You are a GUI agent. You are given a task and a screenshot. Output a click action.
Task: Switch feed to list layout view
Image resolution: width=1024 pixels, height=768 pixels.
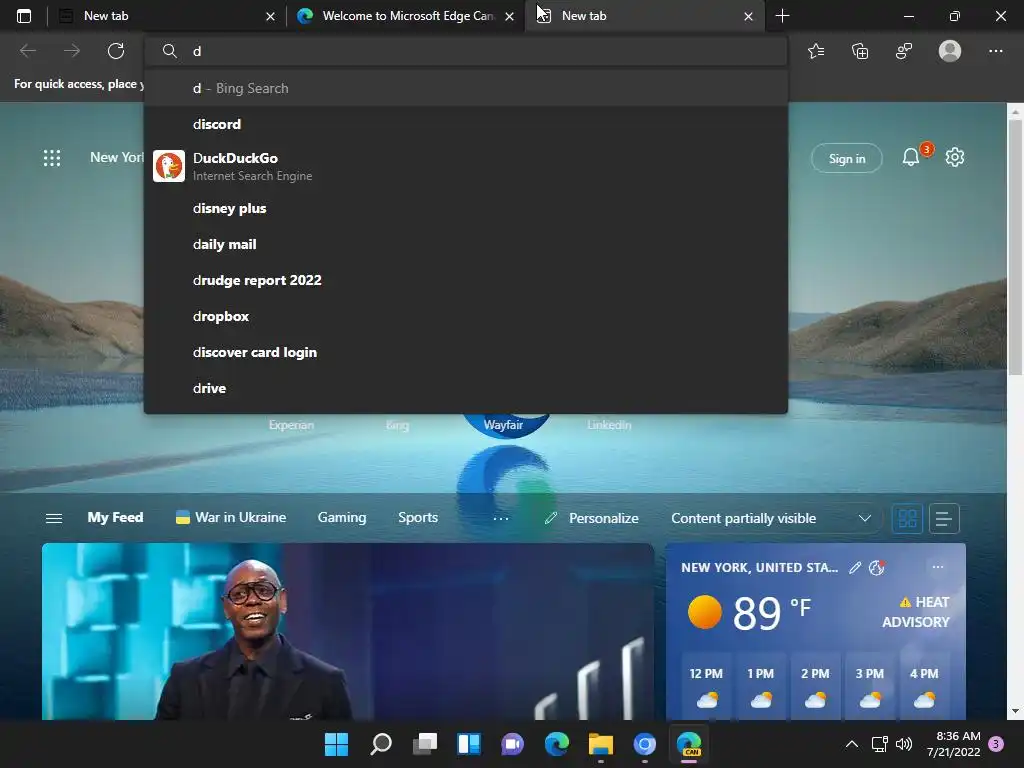point(944,519)
